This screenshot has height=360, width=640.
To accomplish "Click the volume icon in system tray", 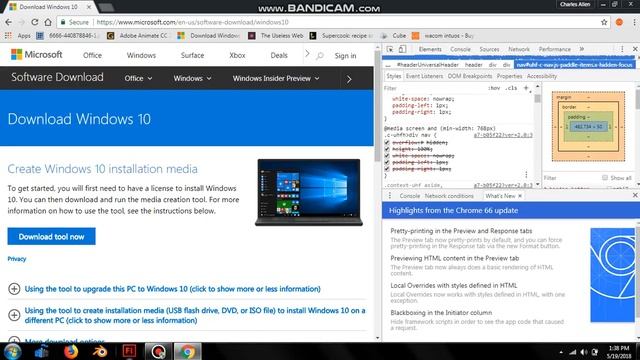I will (584, 352).
